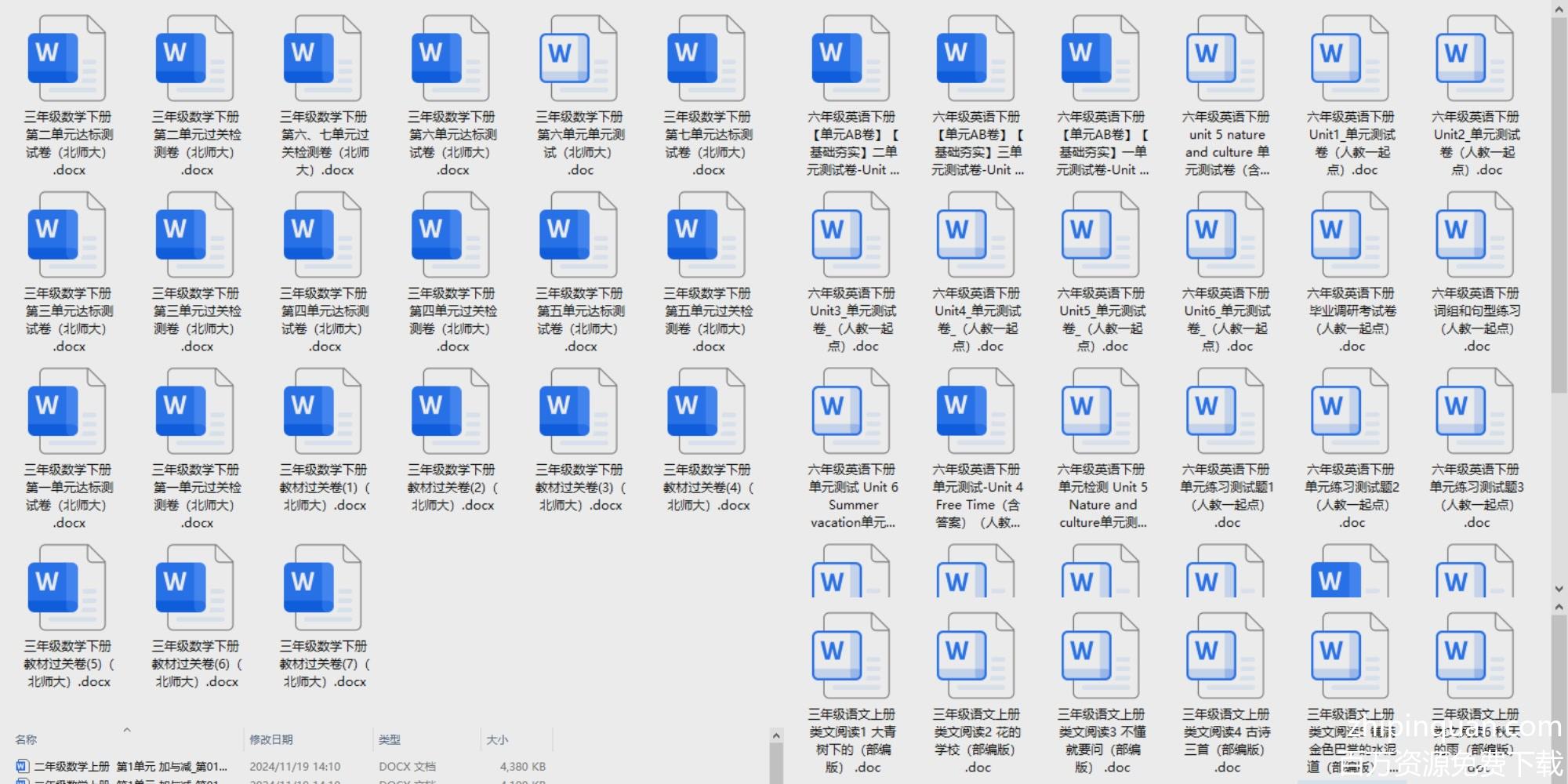Select 六年级英语下册 词组和句型练习 file icon
The image size is (1568, 784).
[1474, 235]
